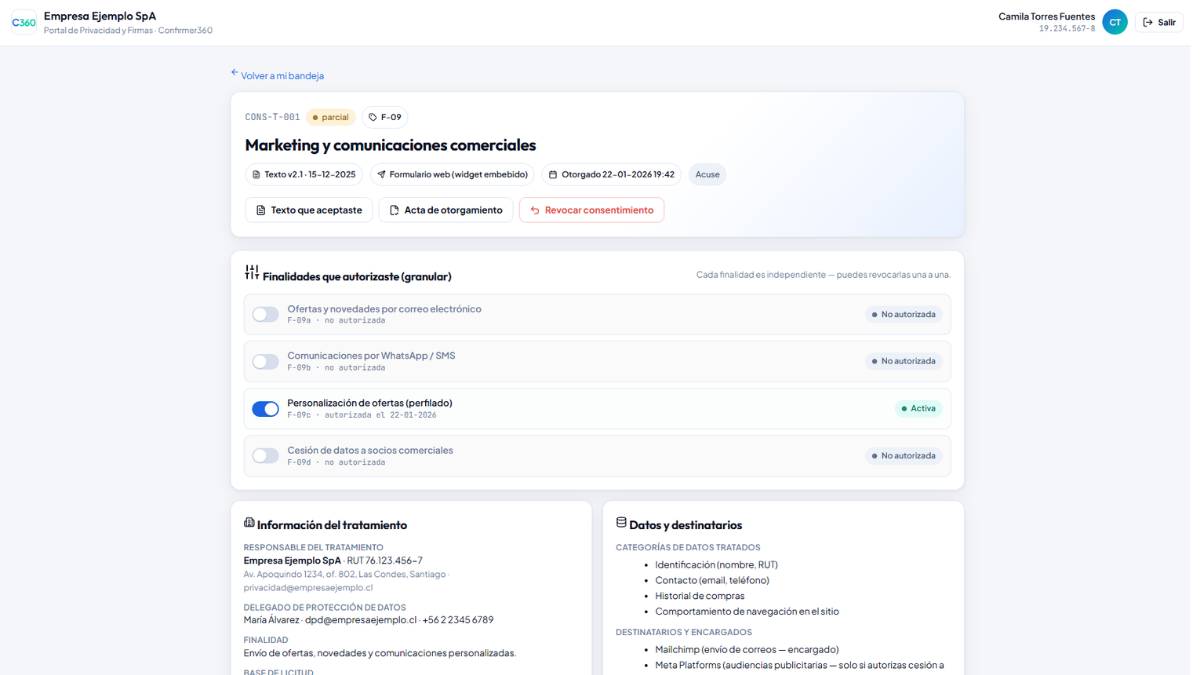Click the parcial status badge
The width and height of the screenshot is (1200, 675).
(331, 117)
